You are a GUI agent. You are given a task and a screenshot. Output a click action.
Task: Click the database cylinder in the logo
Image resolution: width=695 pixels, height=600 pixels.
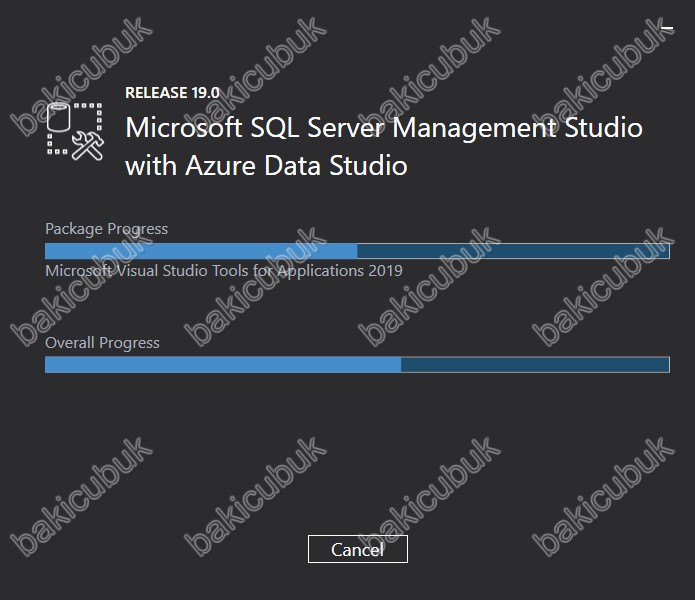[x=59, y=117]
